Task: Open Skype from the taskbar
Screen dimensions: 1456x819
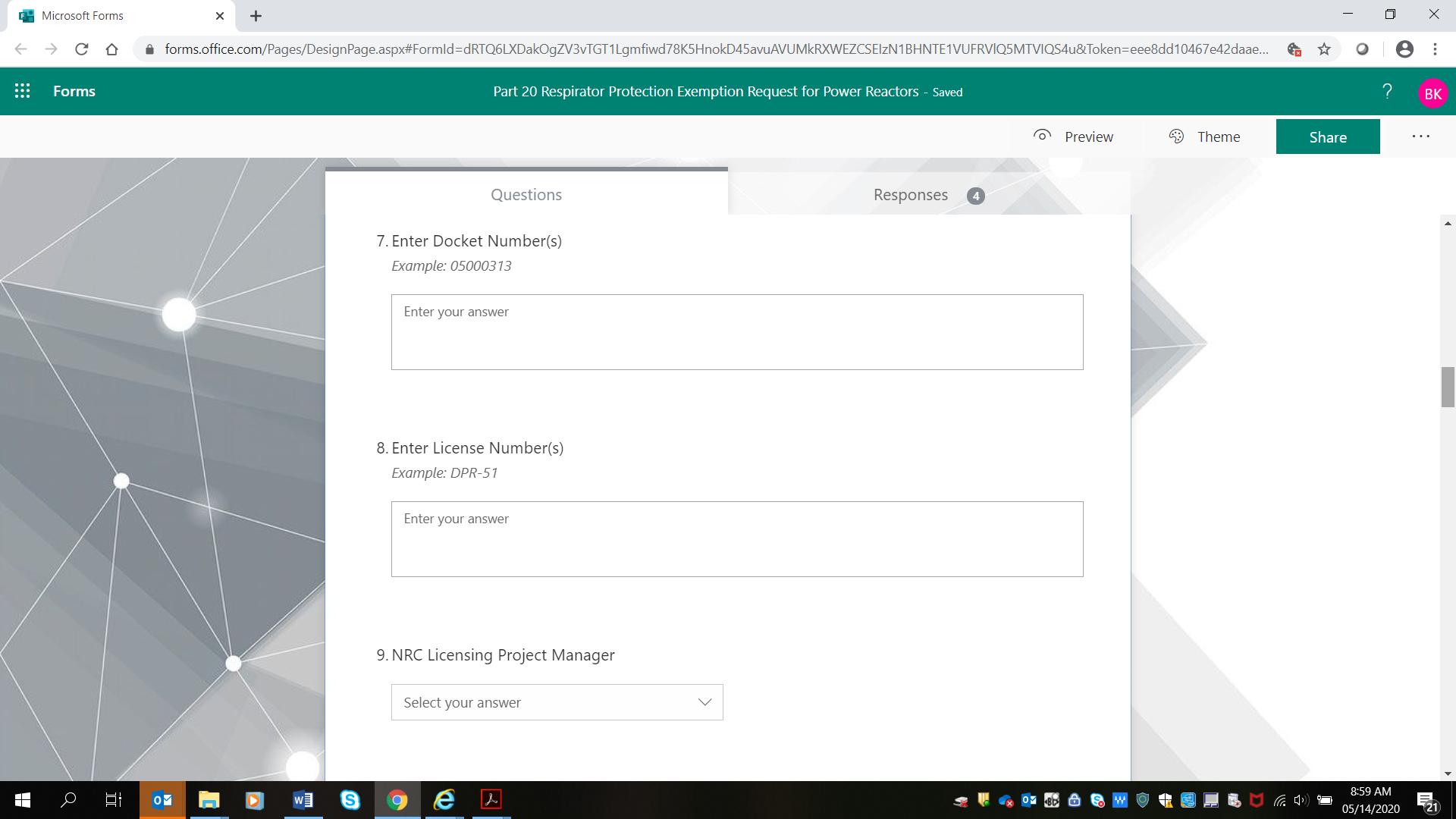Action: (x=350, y=799)
